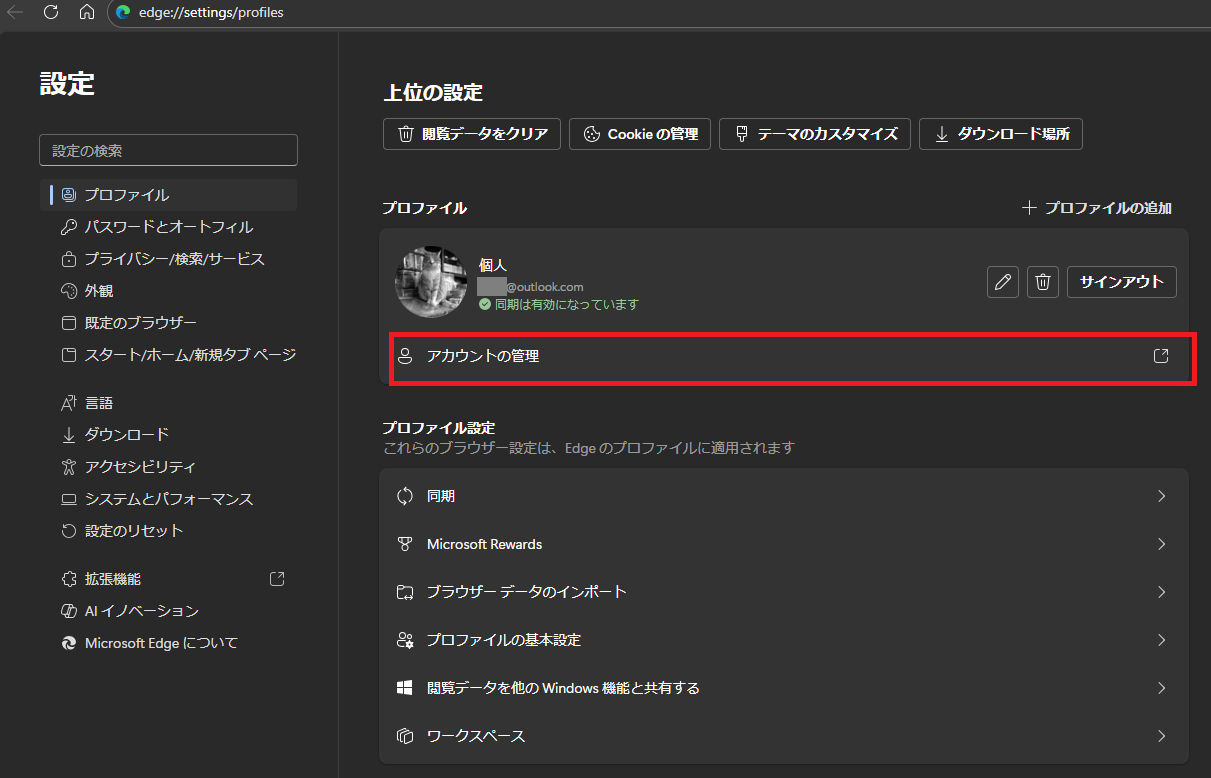Click the 個人 profile name
Viewport: 1211px width, 778px height.
[x=493, y=265]
